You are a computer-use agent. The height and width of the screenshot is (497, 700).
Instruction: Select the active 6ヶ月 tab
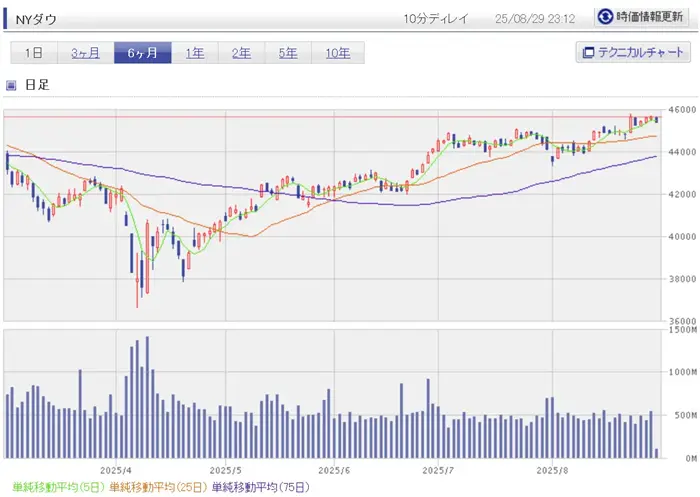point(143,53)
